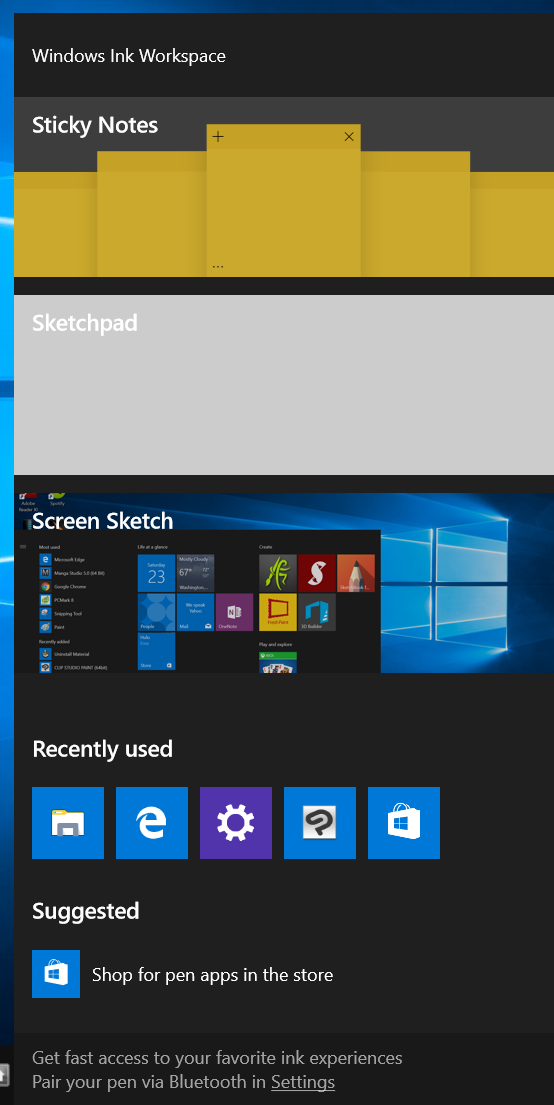554x1105 pixels.
Task: Launch Microsoft Edge from Recently used
Action: click(152, 822)
